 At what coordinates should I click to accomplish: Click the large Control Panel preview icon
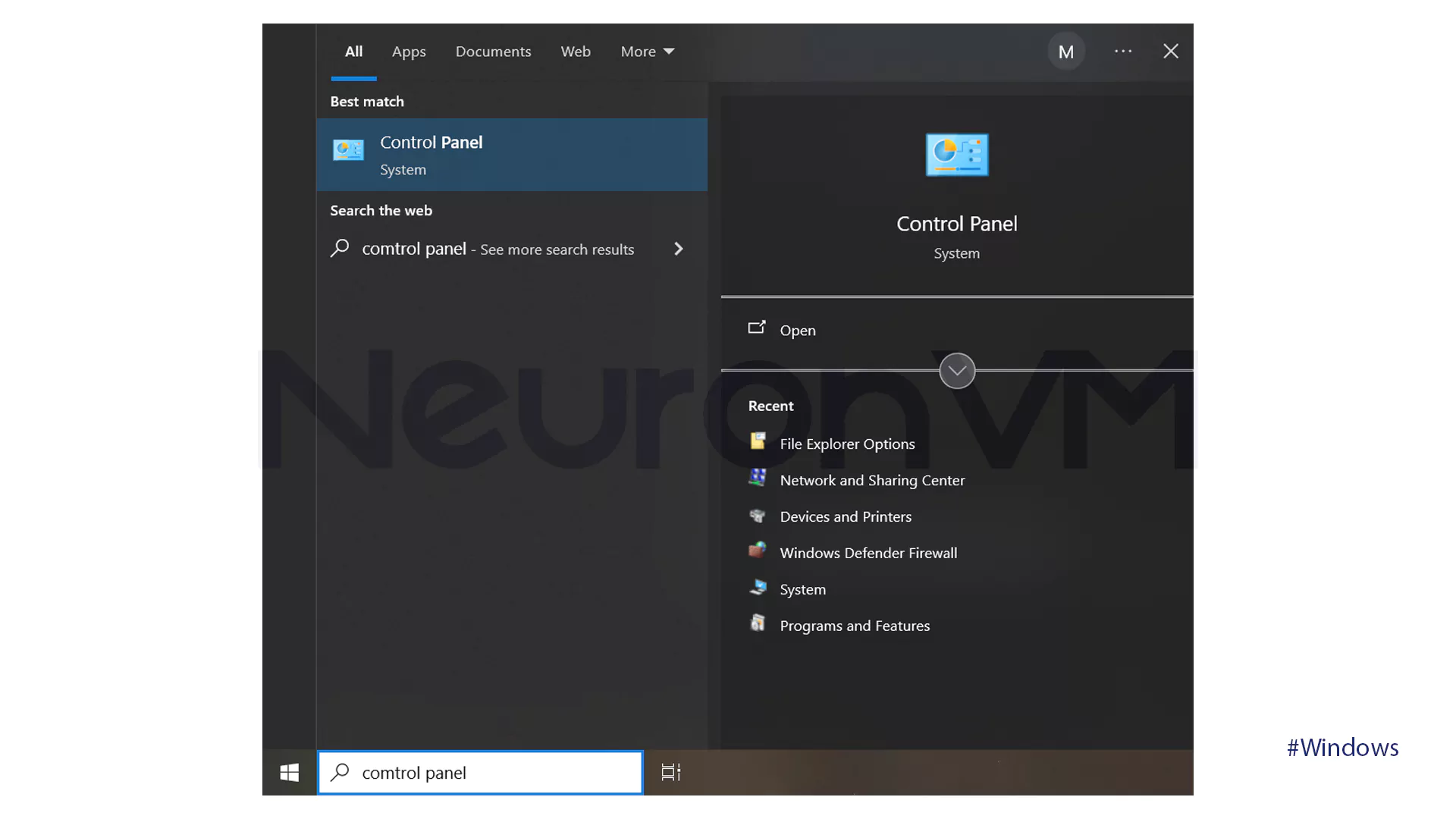(956, 155)
